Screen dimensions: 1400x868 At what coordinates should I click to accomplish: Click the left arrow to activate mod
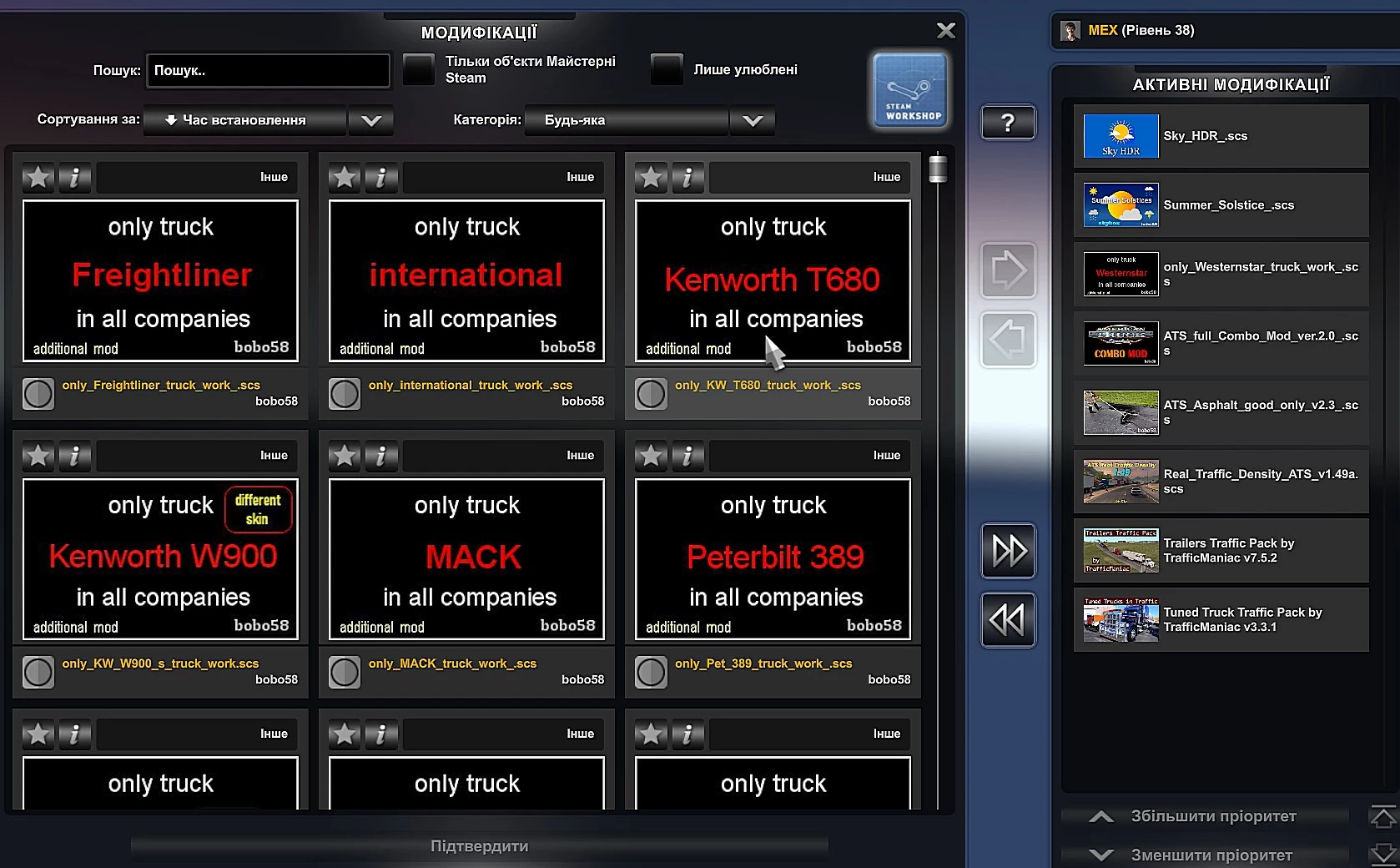(1008, 339)
